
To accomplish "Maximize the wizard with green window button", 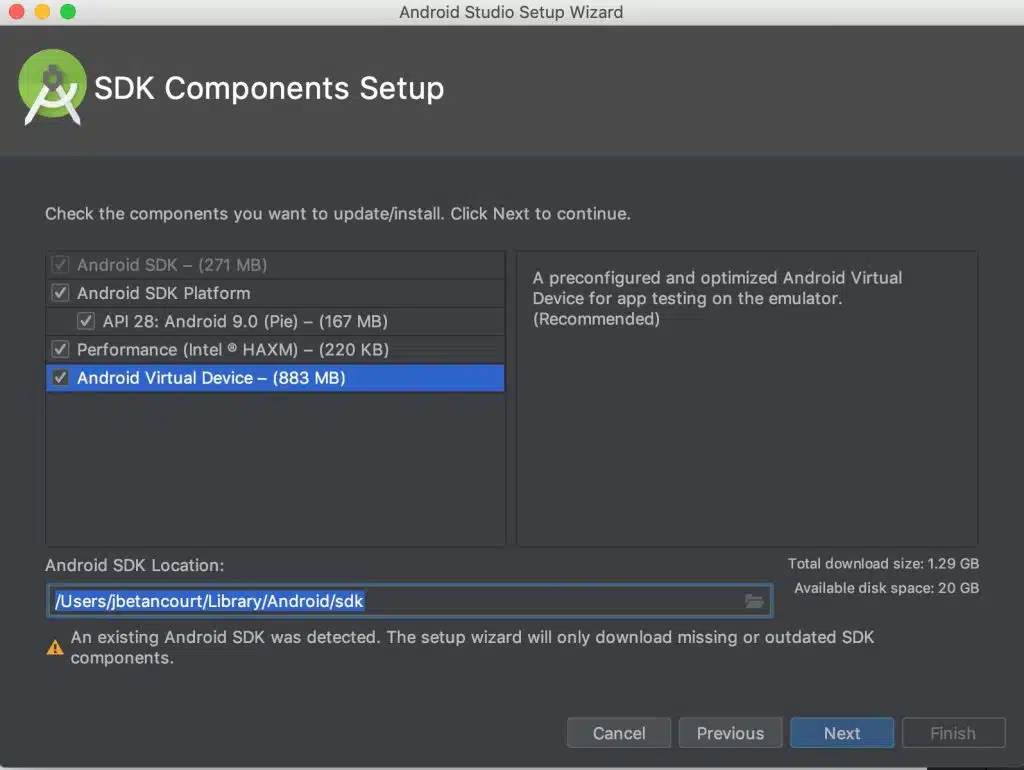I will (x=68, y=12).
